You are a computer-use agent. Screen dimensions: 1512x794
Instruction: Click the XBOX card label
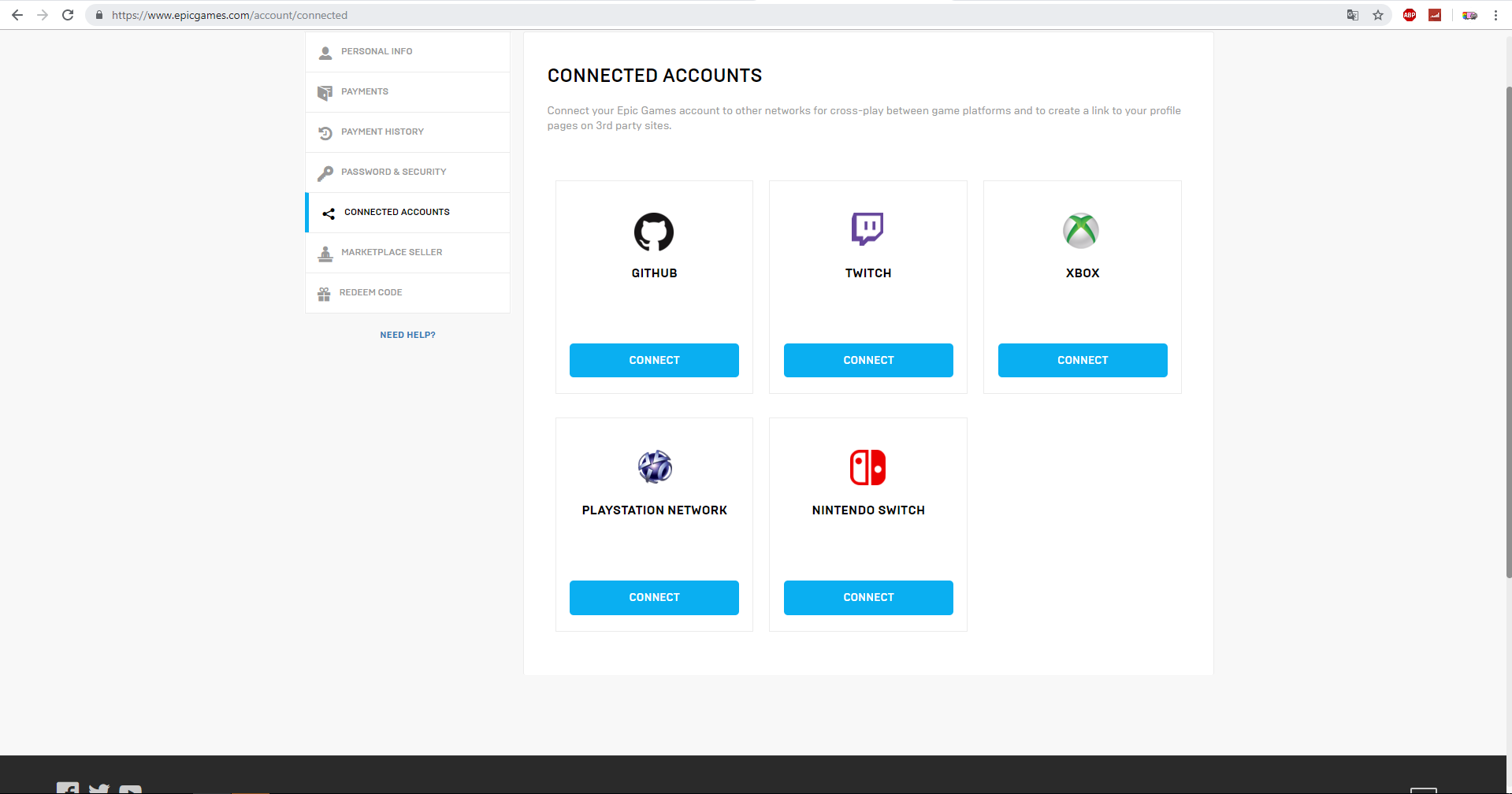pyautogui.click(x=1083, y=273)
